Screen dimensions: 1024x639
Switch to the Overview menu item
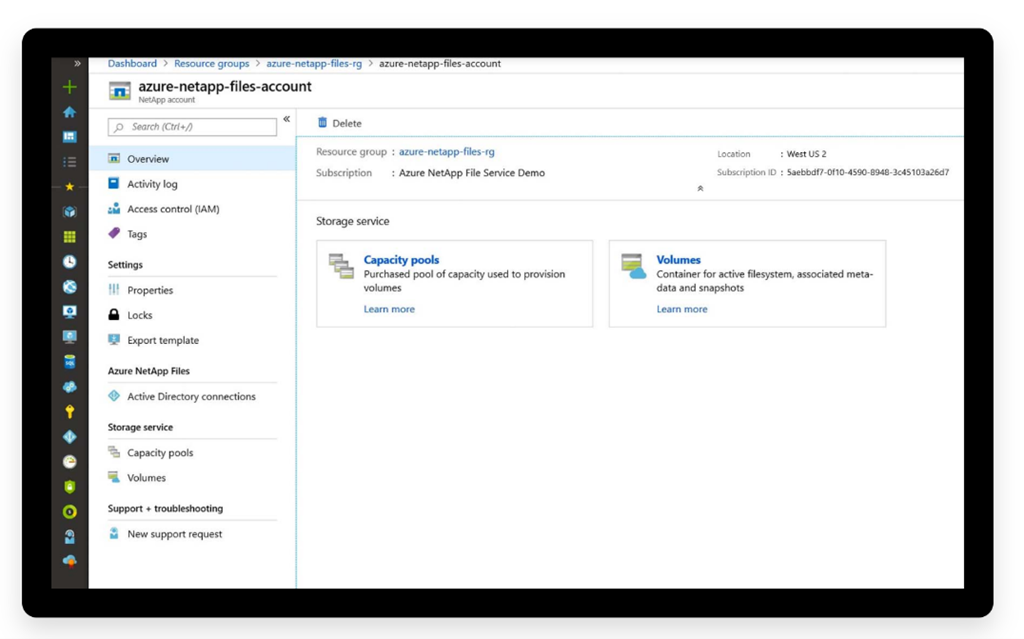(149, 158)
